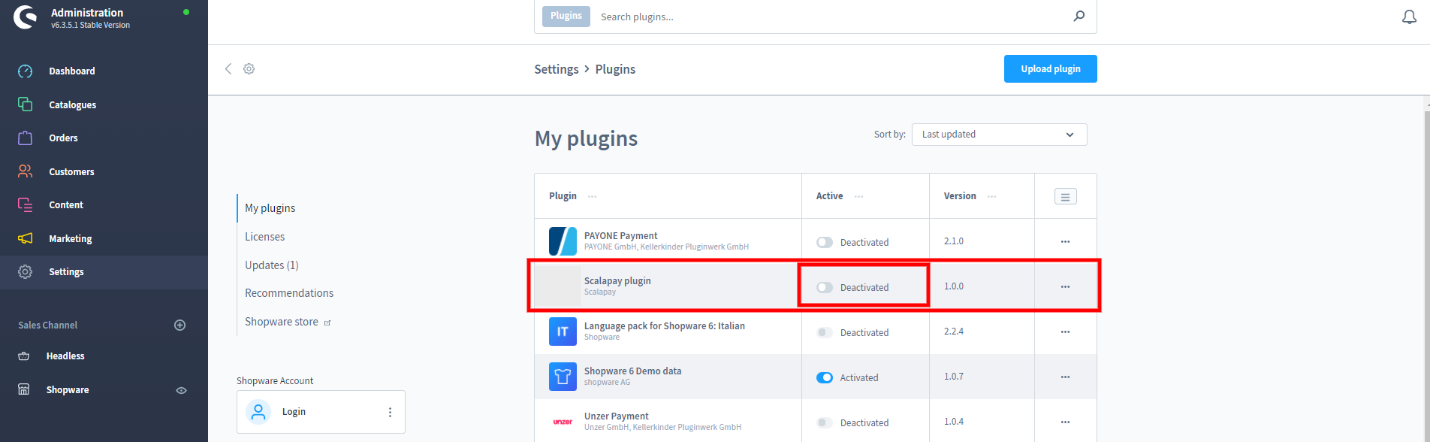Open Unzer Payment row actions menu
The height and width of the screenshot is (442, 1430).
point(1065,422)
